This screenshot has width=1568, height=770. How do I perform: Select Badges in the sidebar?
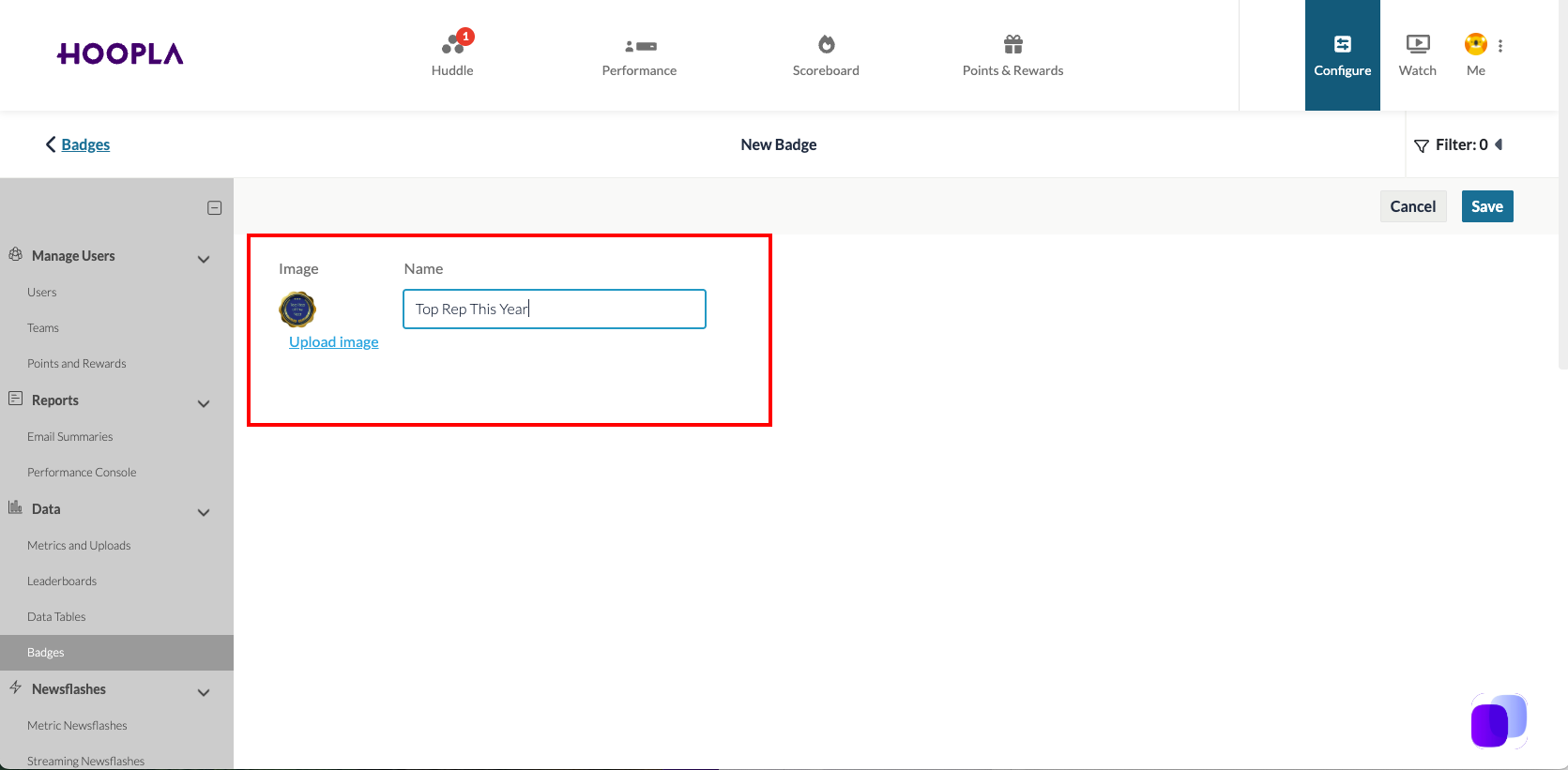[x=116, y=653]
